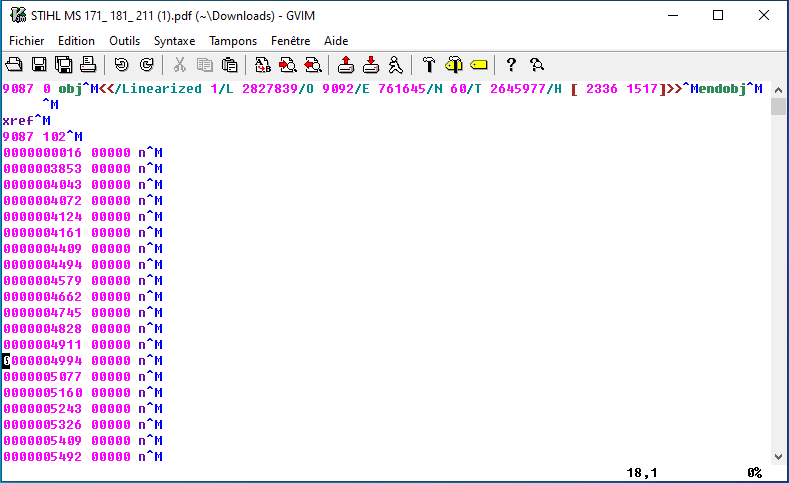Paste from clipboard icon
The image size is (789, 483).
tap(229, 65)
